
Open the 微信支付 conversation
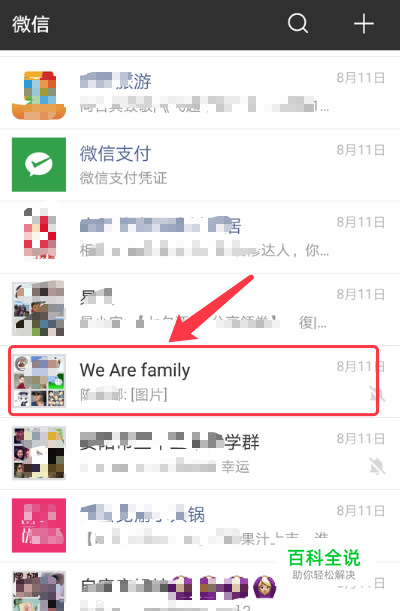(x=200, y=165)
